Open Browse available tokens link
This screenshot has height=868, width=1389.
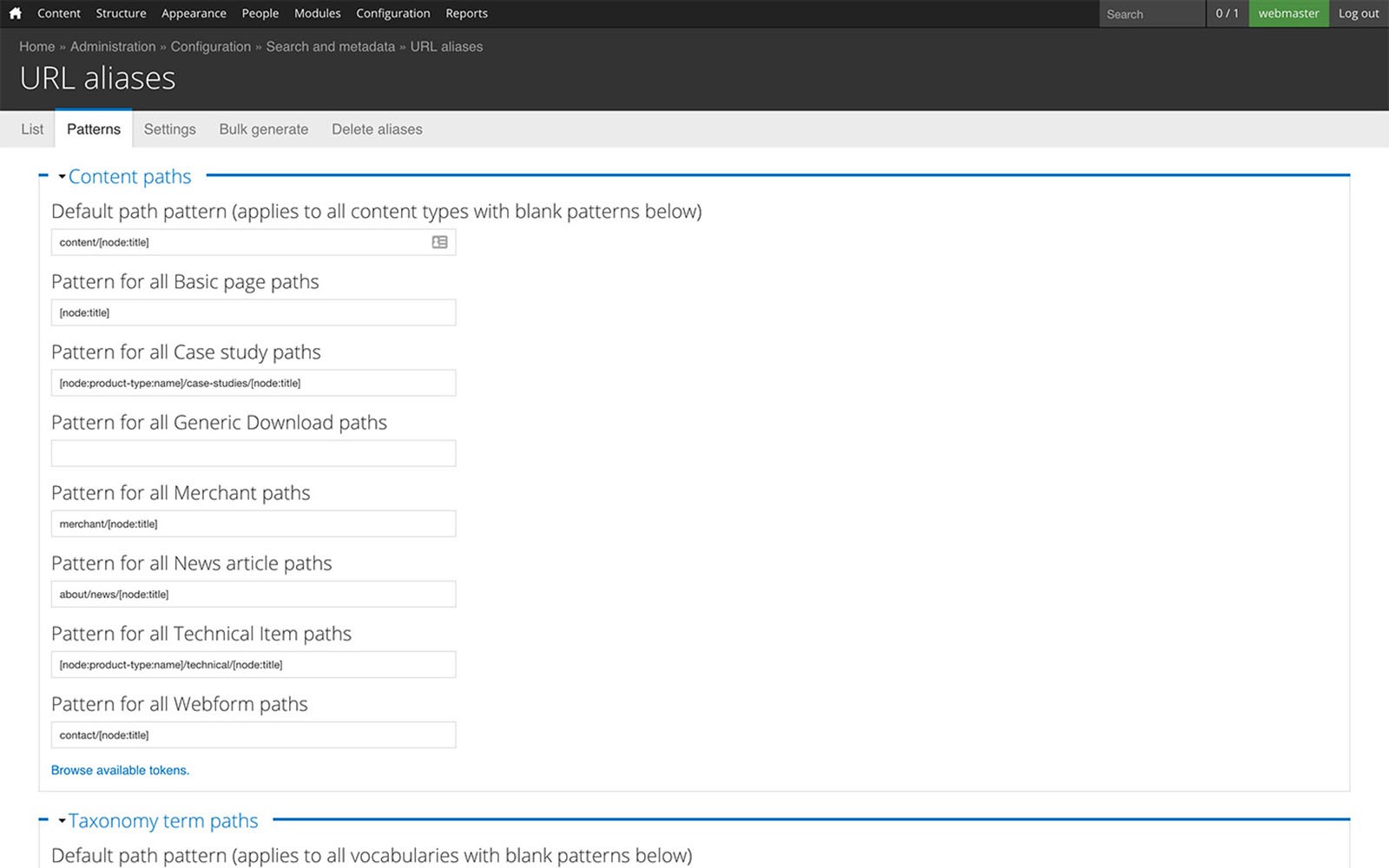[x=120, y=770]
